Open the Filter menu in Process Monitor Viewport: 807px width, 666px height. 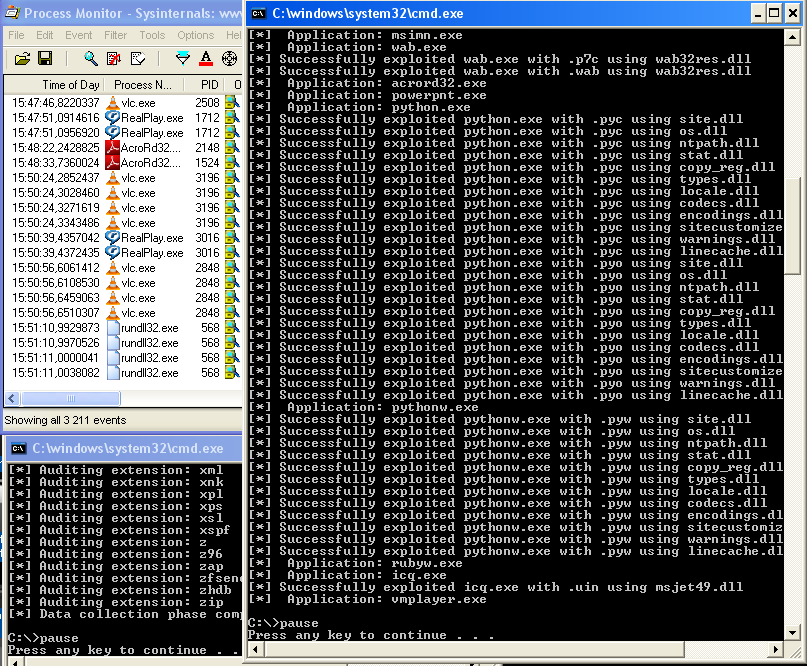click(115, 35)
